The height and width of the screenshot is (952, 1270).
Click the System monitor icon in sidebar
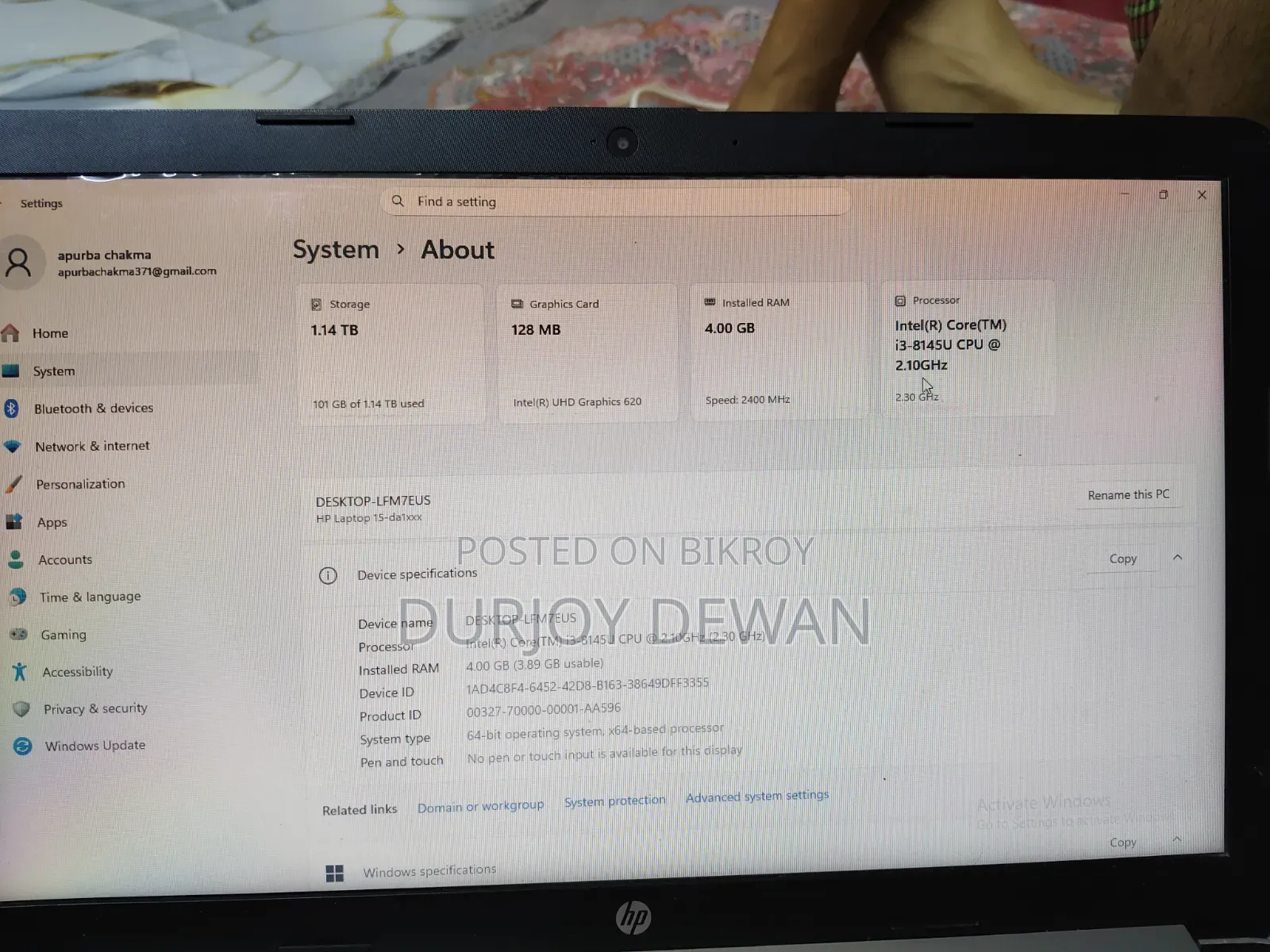10,370
